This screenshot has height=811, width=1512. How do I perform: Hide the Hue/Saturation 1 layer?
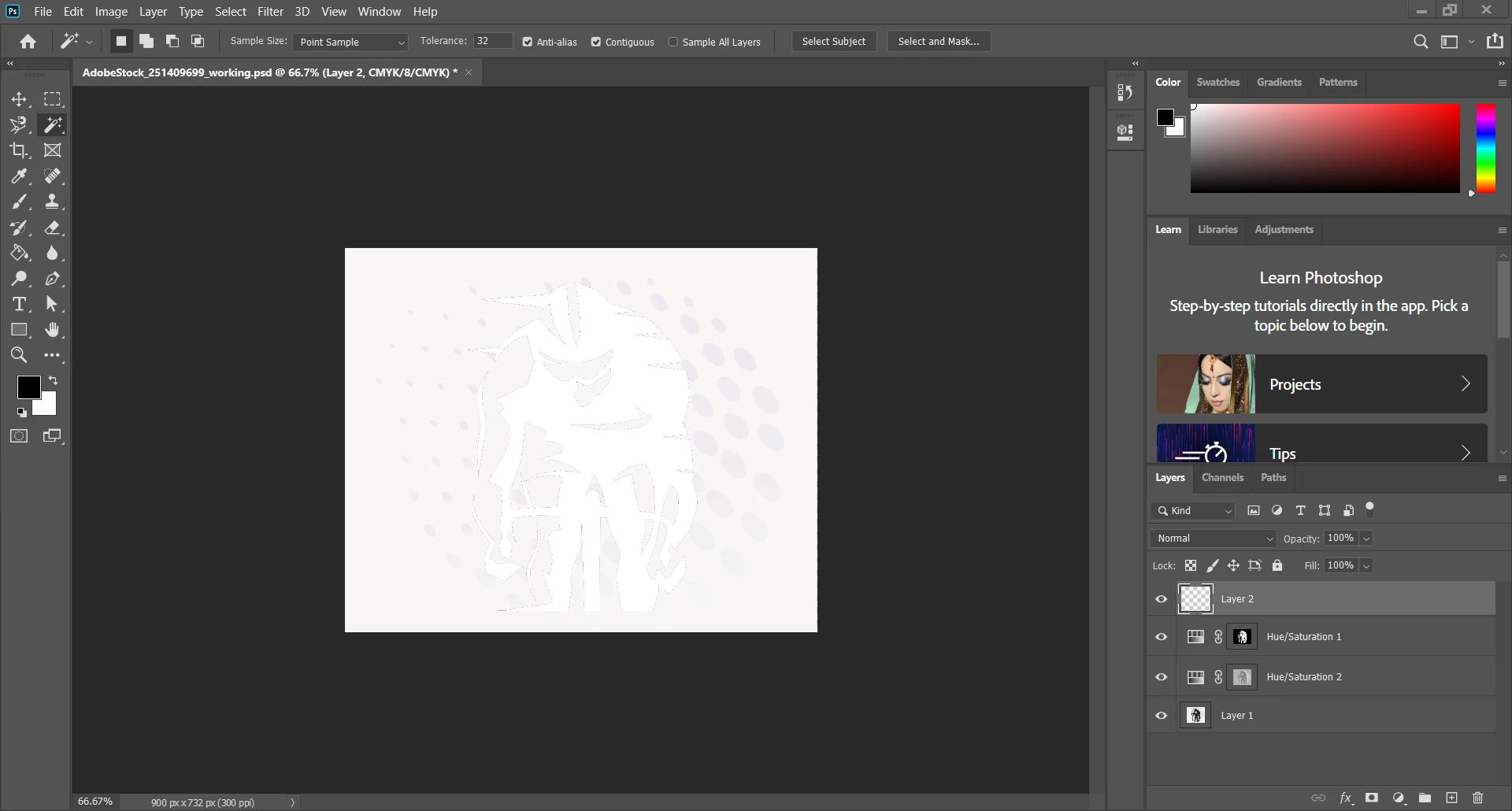tap(1162, 637)
